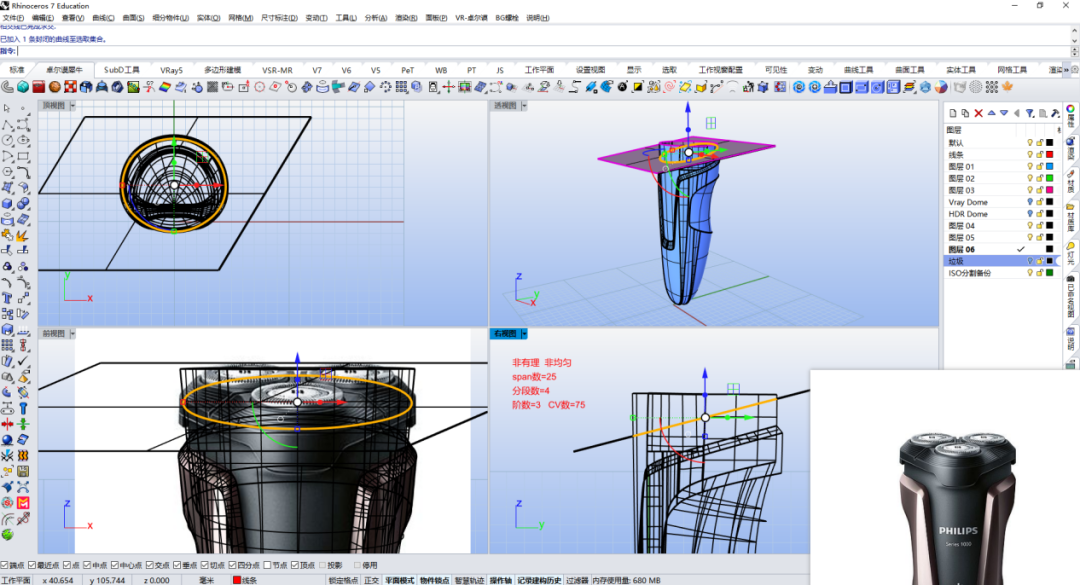Viewport: 1080px width, 585px height.
Task: Toggle visibility bulb of 默认 layer
Action: tap(1030, 143)
